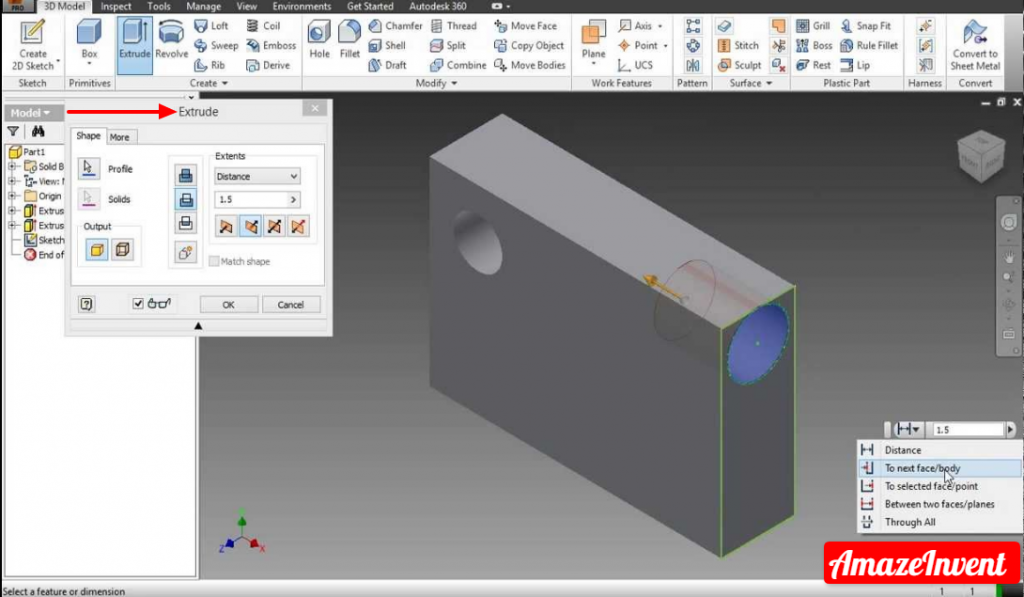The width and height of the screenshot is (1024, 597).
Task: Click the Profile selector button
Action: [x=89, y=169]
